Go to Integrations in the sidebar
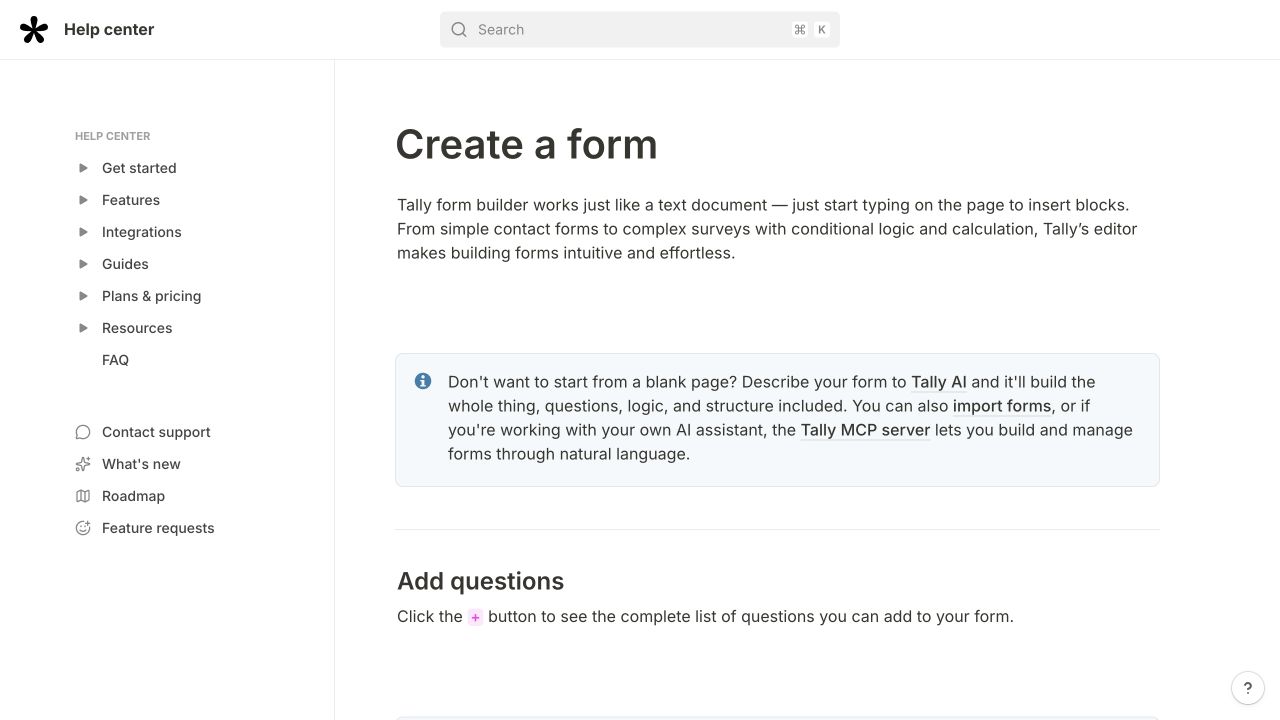This screenshot has width=1280, height=720. click(142, 232)
